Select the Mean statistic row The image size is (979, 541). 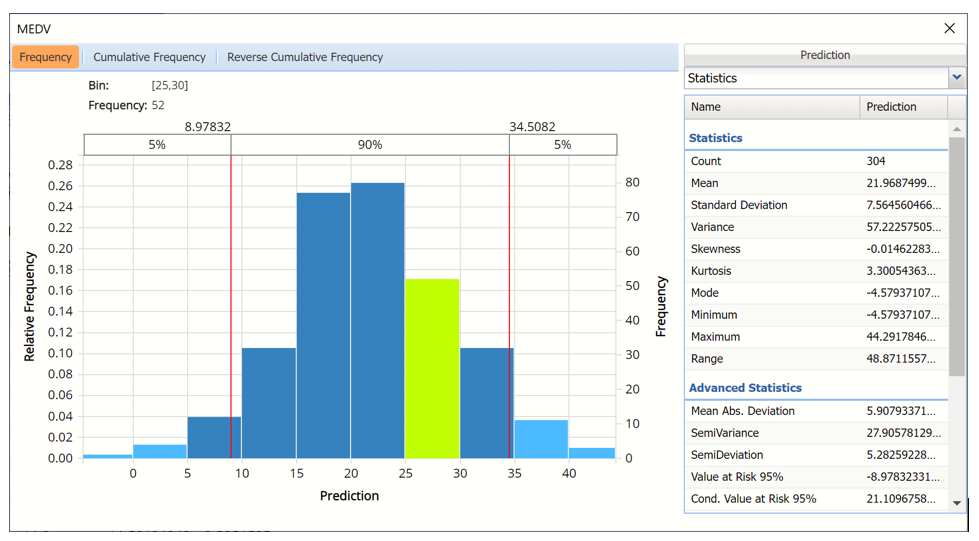point(815,183)
